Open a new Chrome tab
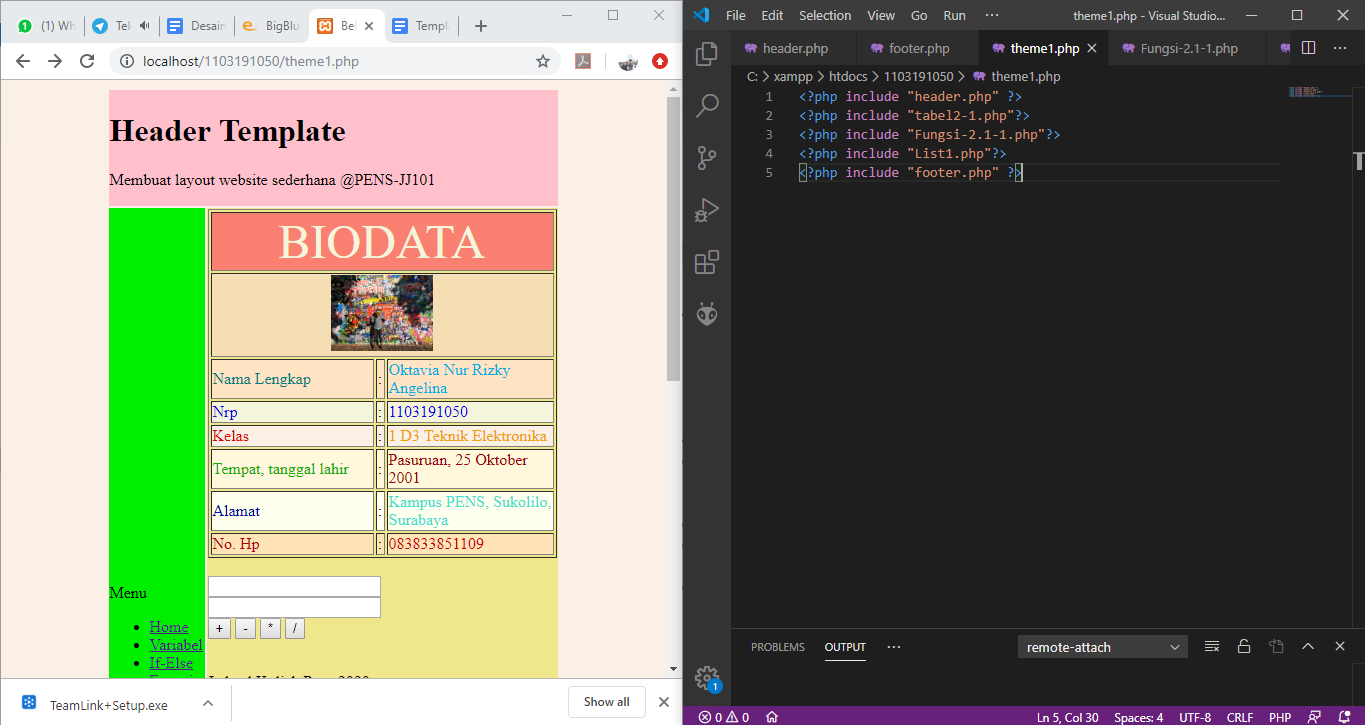The height and width of the screenshot is (725, 1365). (481, 26)
